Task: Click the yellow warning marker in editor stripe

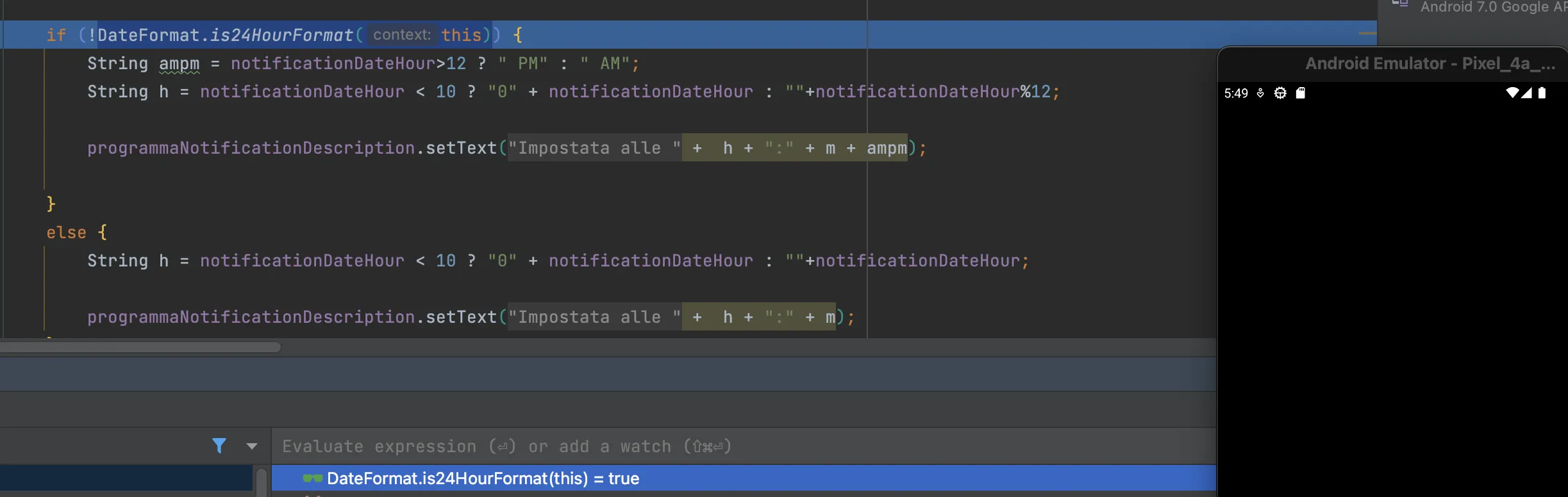Action: point(1367,33)
